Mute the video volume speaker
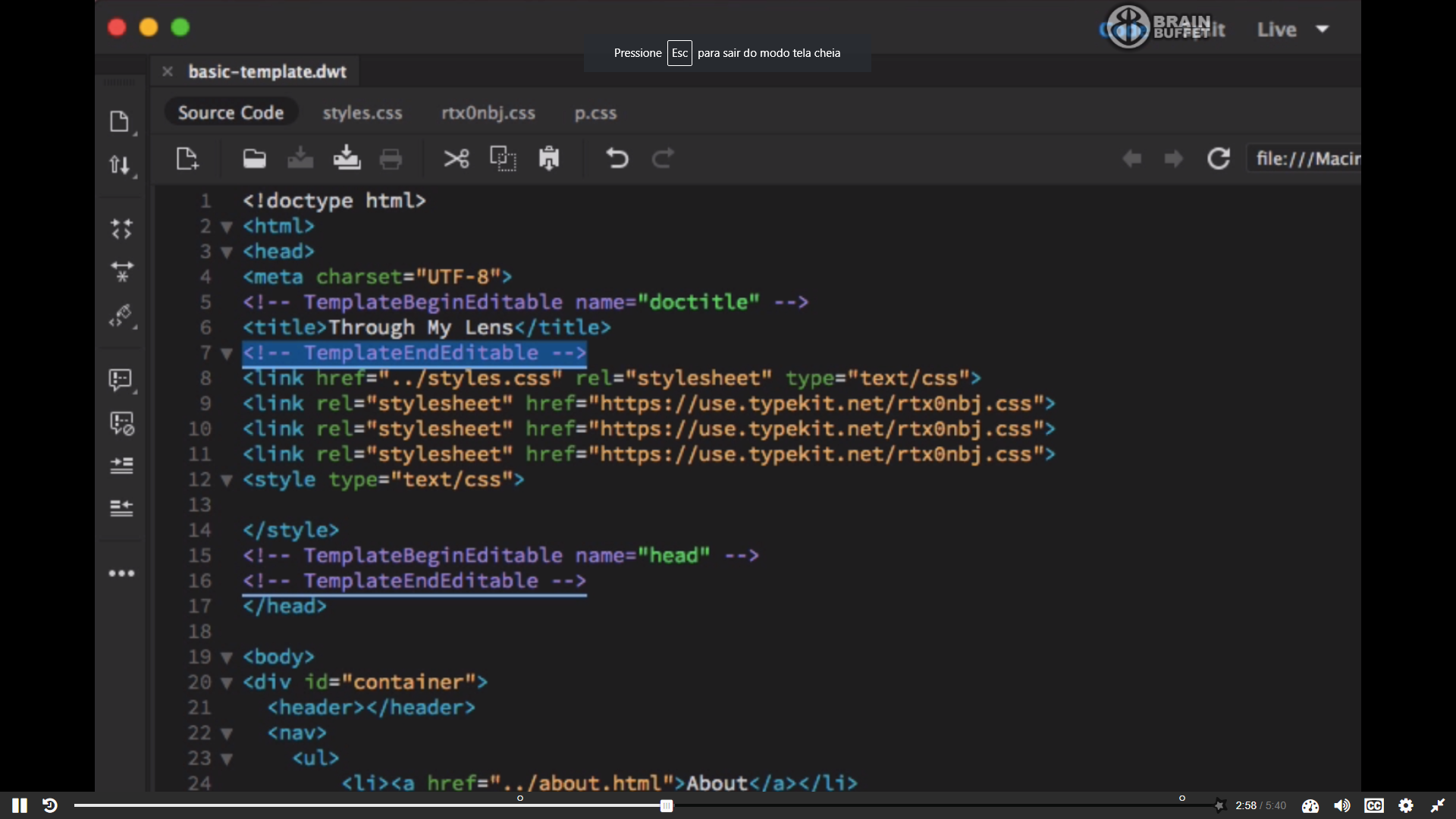Viewport: 1456px width, 819px height. (1342, 805)
